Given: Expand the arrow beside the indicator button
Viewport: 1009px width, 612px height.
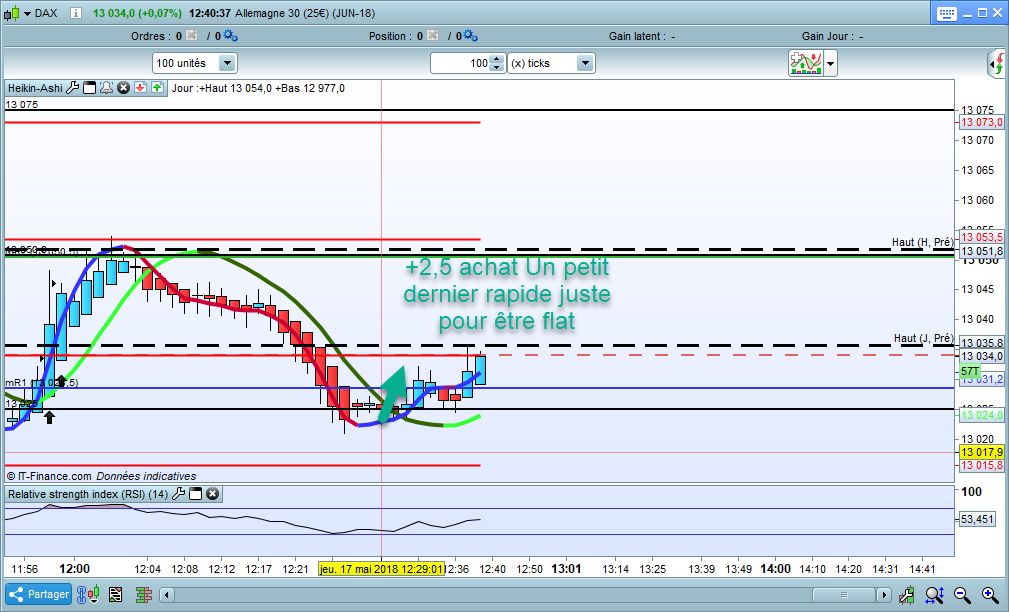Looking at the screenshot, I should coord(831,64).
